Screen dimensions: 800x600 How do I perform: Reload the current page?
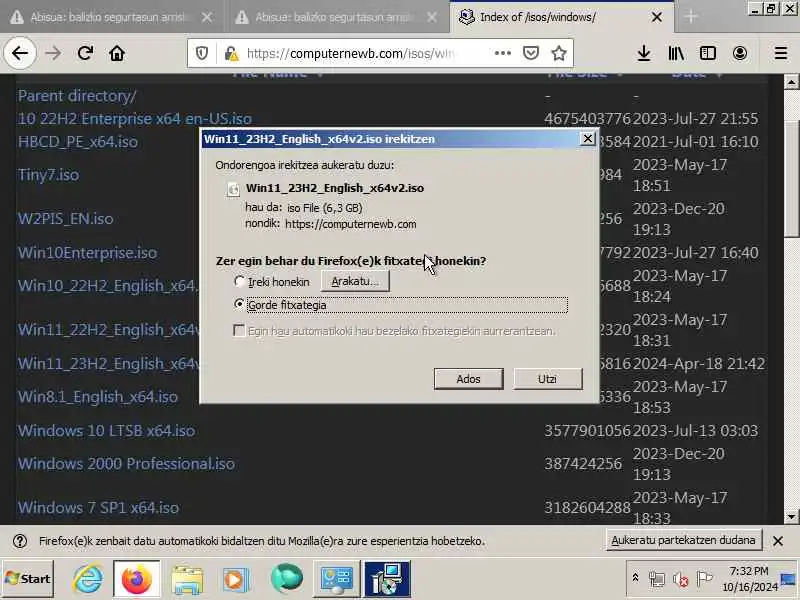[85, 53]
